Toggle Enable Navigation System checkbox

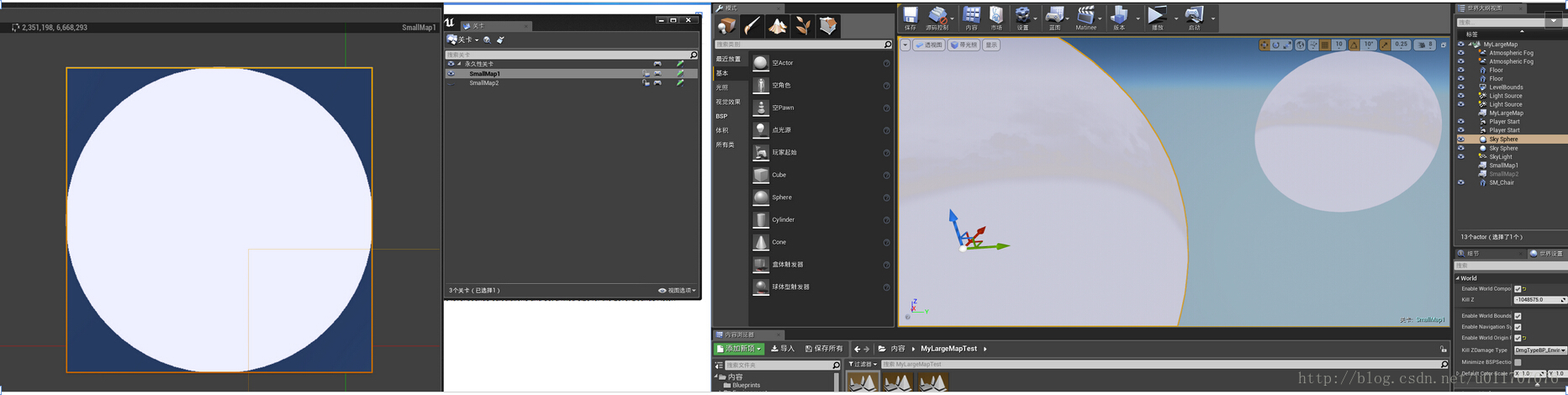pyautogui.click(x=1518, y=327)
